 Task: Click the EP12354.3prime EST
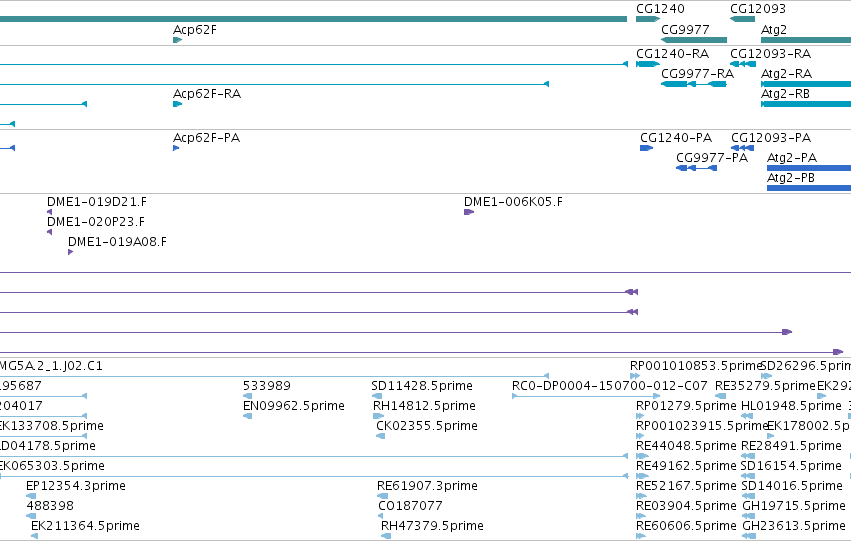(31, 496)
